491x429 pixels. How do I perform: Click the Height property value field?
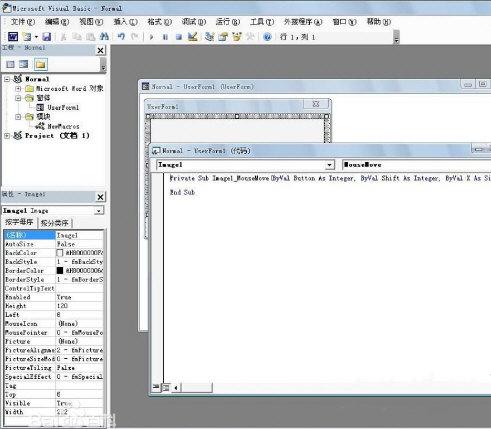coord(79,306)
